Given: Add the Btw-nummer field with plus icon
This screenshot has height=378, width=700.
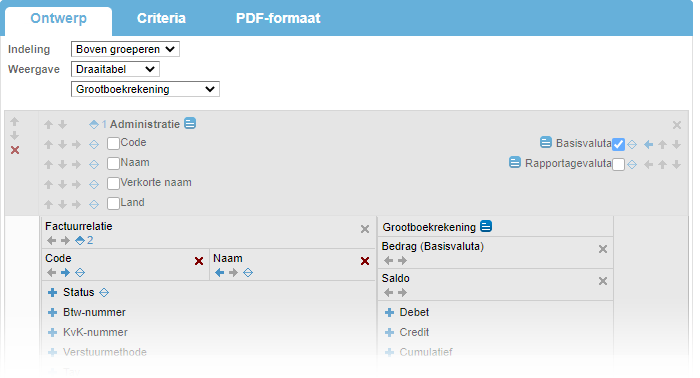Looking at the screenshot, I should coord(53,312).
